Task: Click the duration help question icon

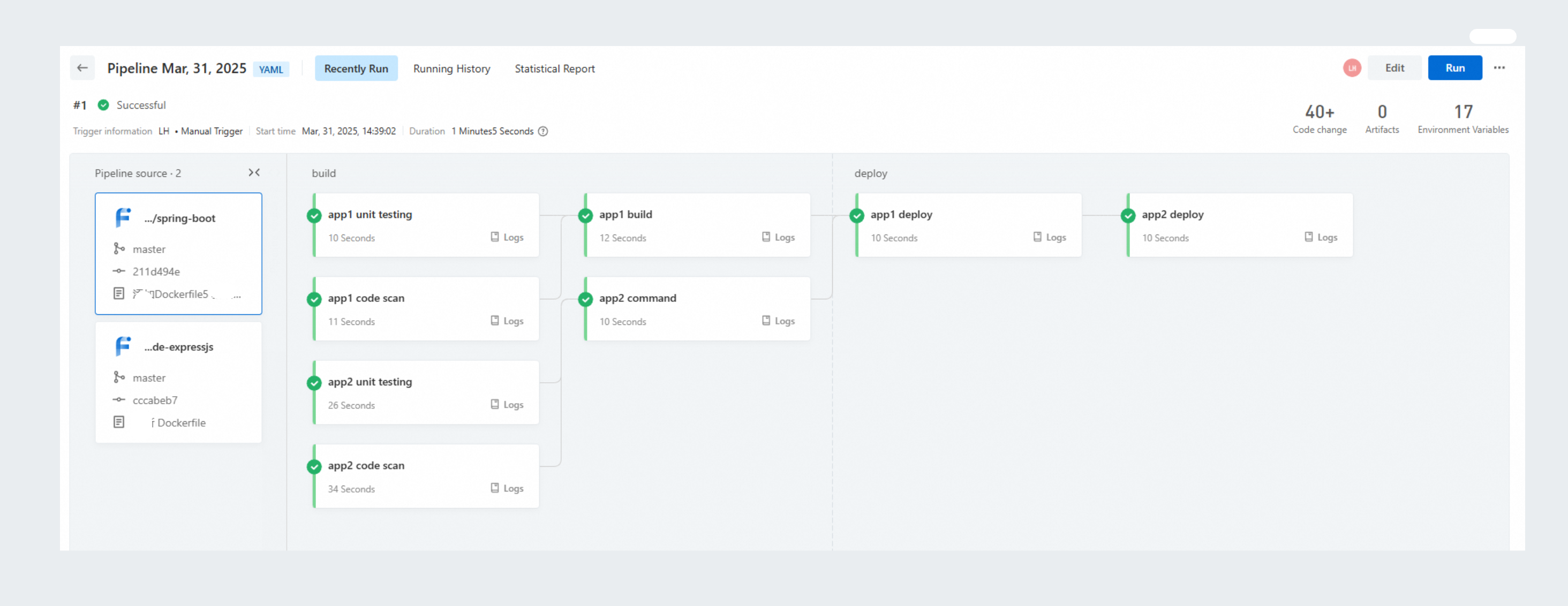Action: tap(543, 131)
